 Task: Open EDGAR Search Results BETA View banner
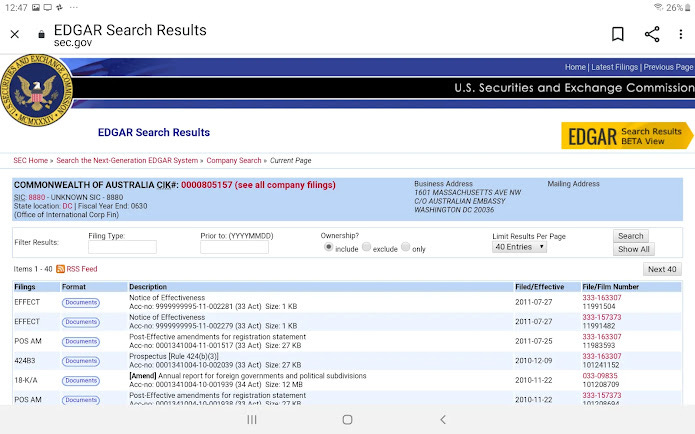(627, 136)
